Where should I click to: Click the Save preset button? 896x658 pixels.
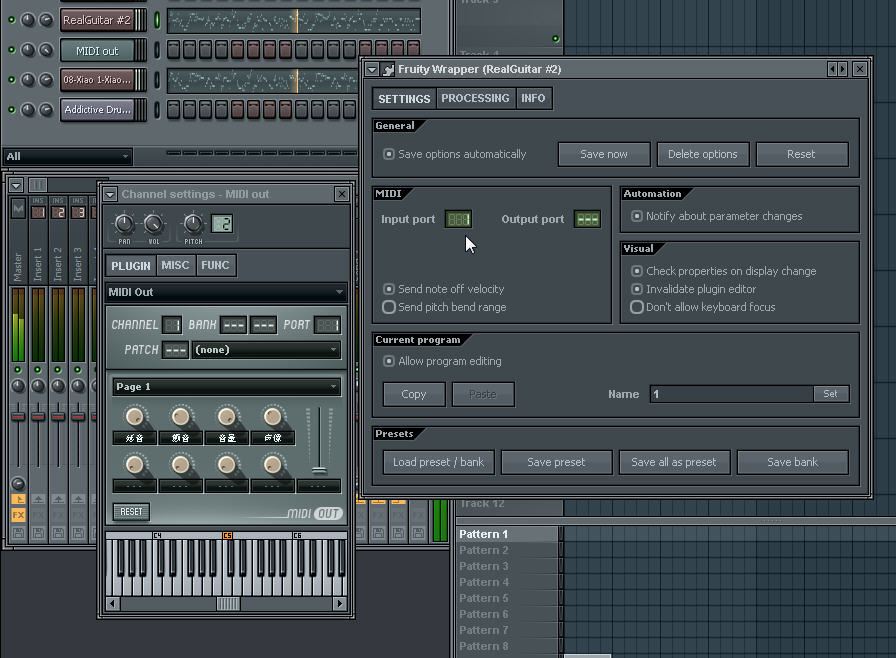(556, 462)
